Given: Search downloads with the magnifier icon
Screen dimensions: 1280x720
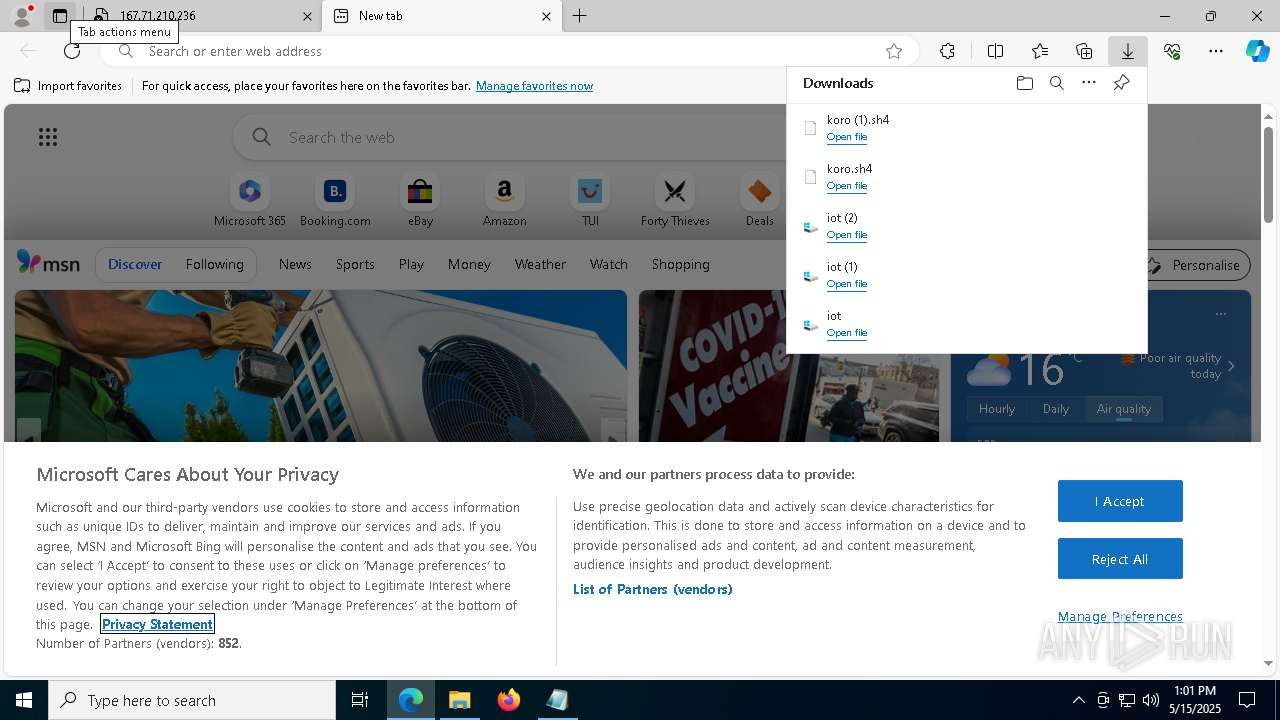Looking at the screenshot, I should 1056,83.
